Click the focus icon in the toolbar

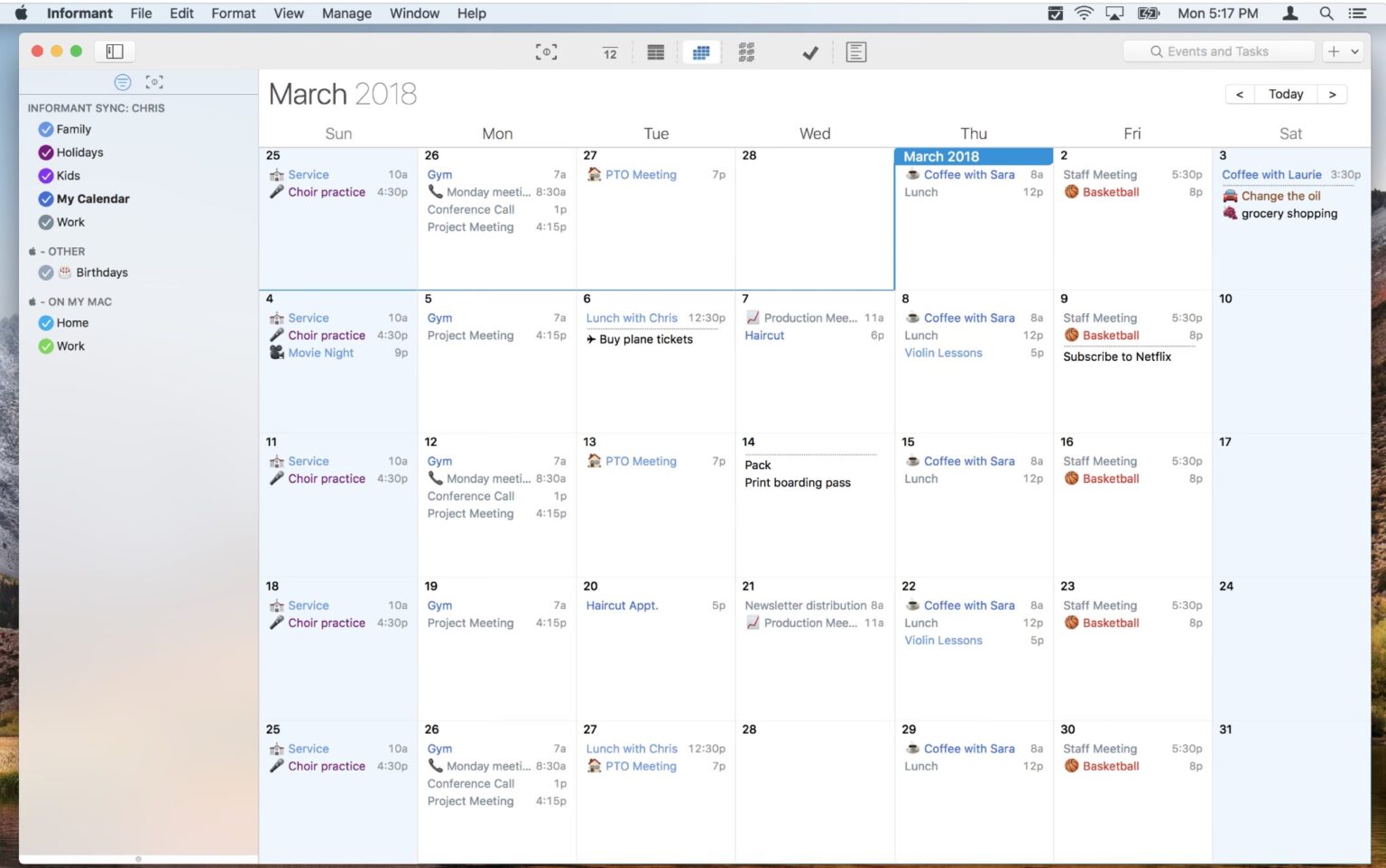pyautogui.click(x=546, y=52)
